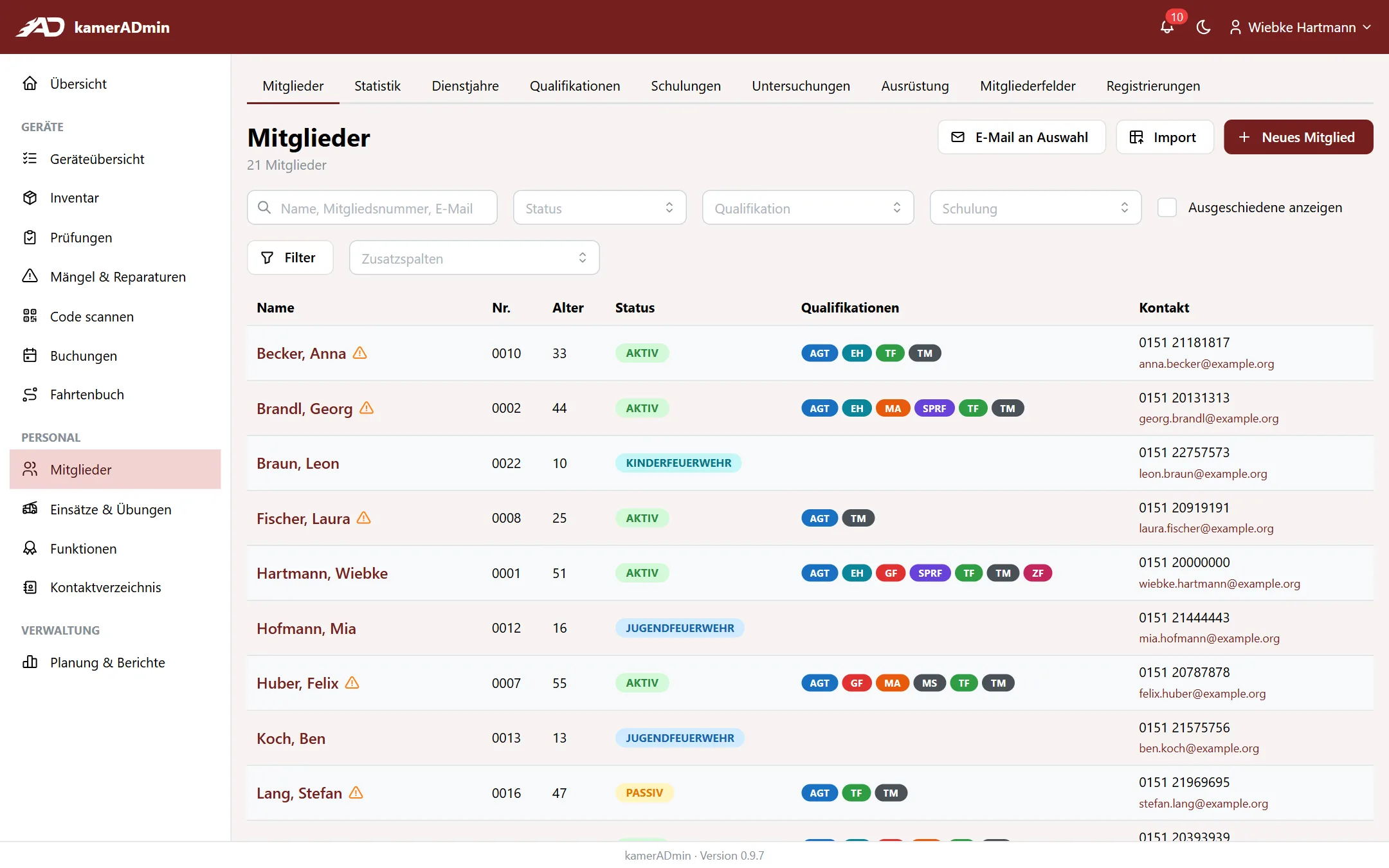Switch to the Untersuchungen tab
This screenshot has height=868, width=1389.
[801, 86]
